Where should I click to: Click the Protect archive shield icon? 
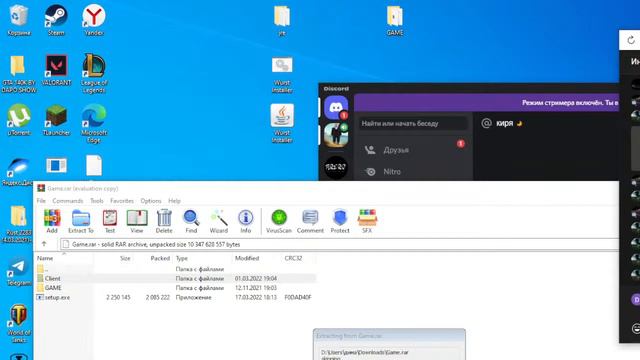coord(340,221)
